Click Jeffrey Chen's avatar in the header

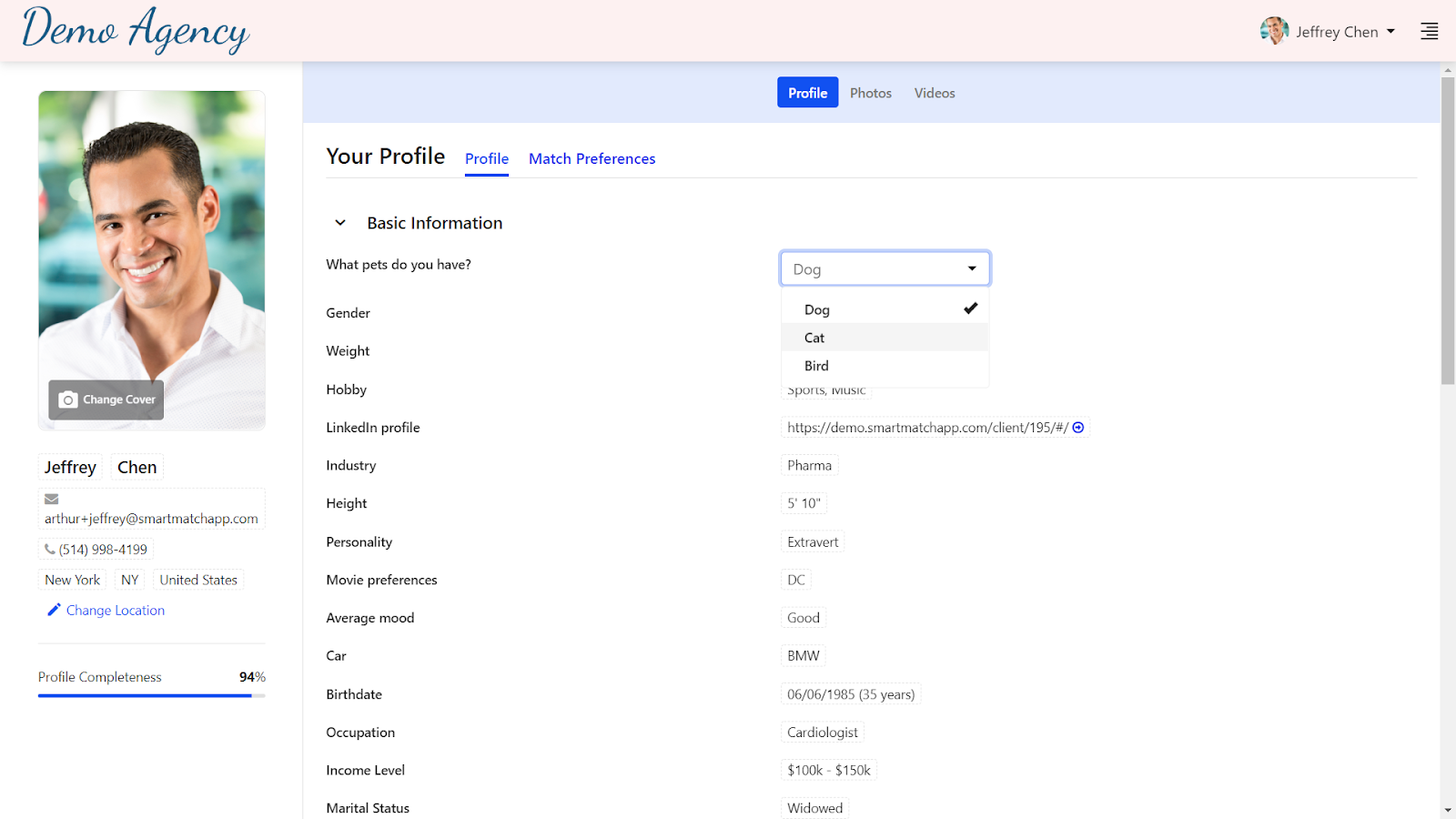click(1275, 30)
